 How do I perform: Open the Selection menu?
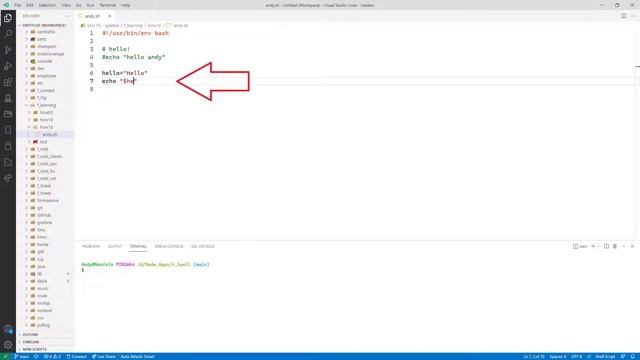47,5
